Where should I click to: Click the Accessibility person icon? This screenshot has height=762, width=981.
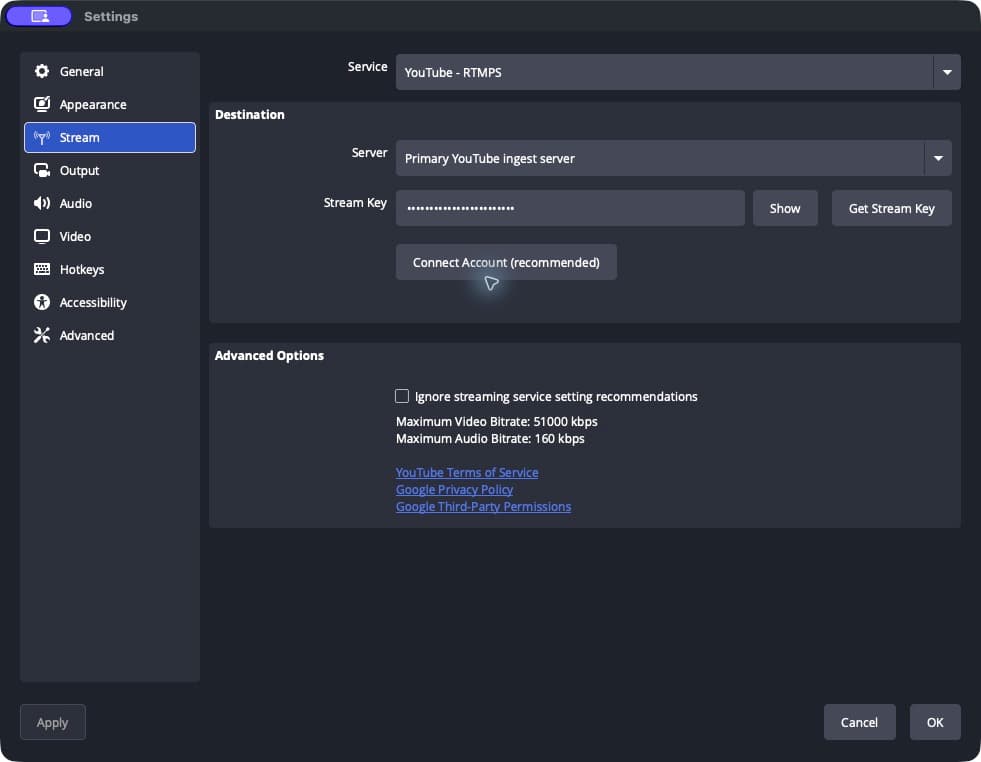pyautogui.click(x=42, y=302)
